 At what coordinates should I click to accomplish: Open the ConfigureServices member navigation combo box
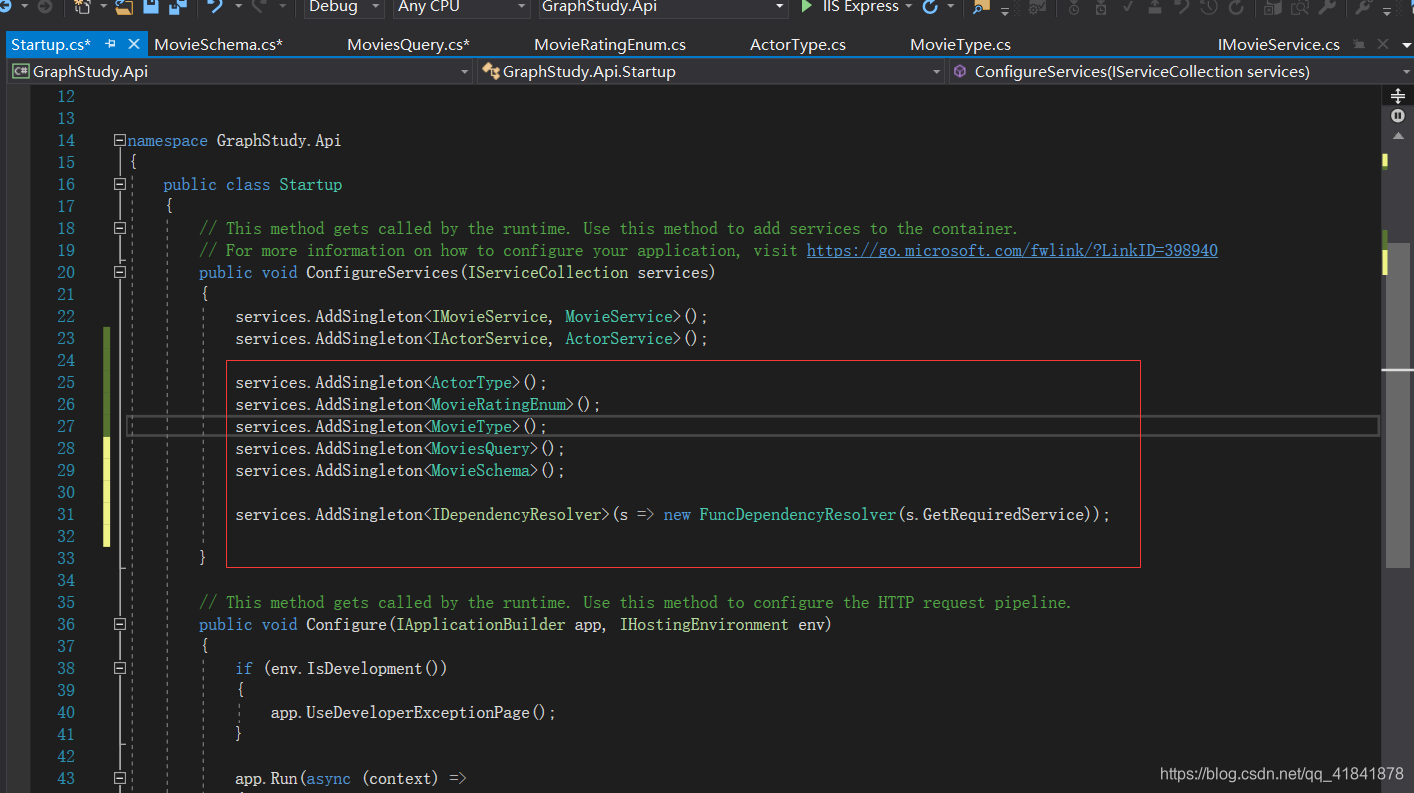point(1180,72)
